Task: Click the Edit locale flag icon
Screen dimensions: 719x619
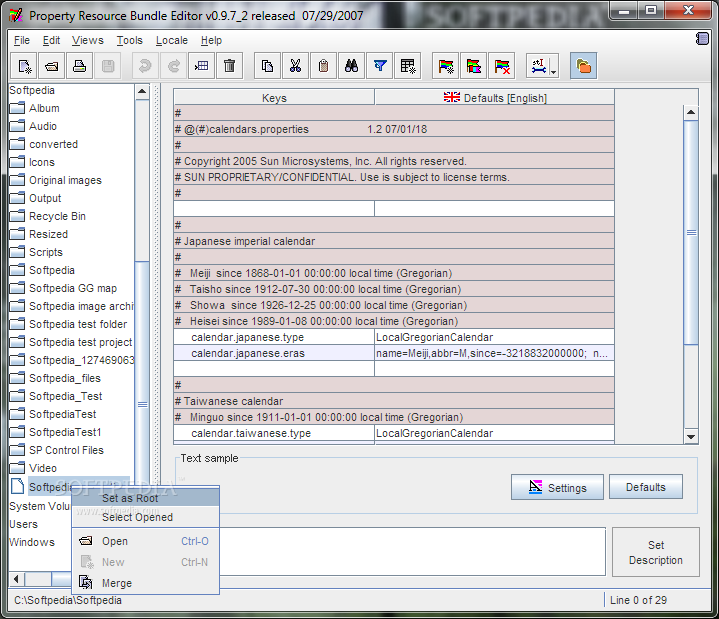Action: 474,66
